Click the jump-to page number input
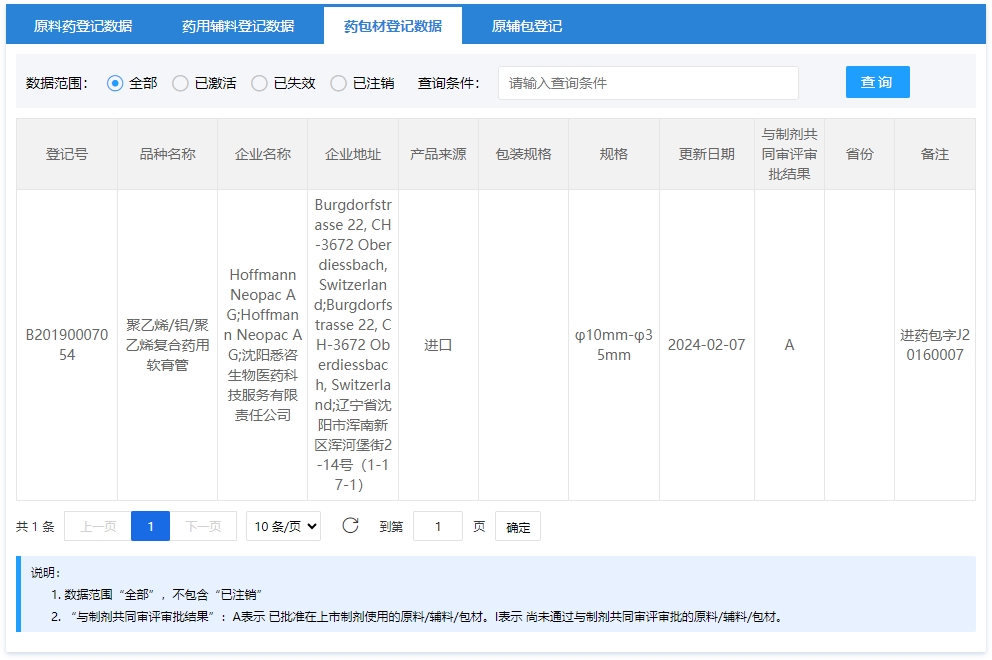The width and height of the screenshot is (992, 660). pos(437,526)
